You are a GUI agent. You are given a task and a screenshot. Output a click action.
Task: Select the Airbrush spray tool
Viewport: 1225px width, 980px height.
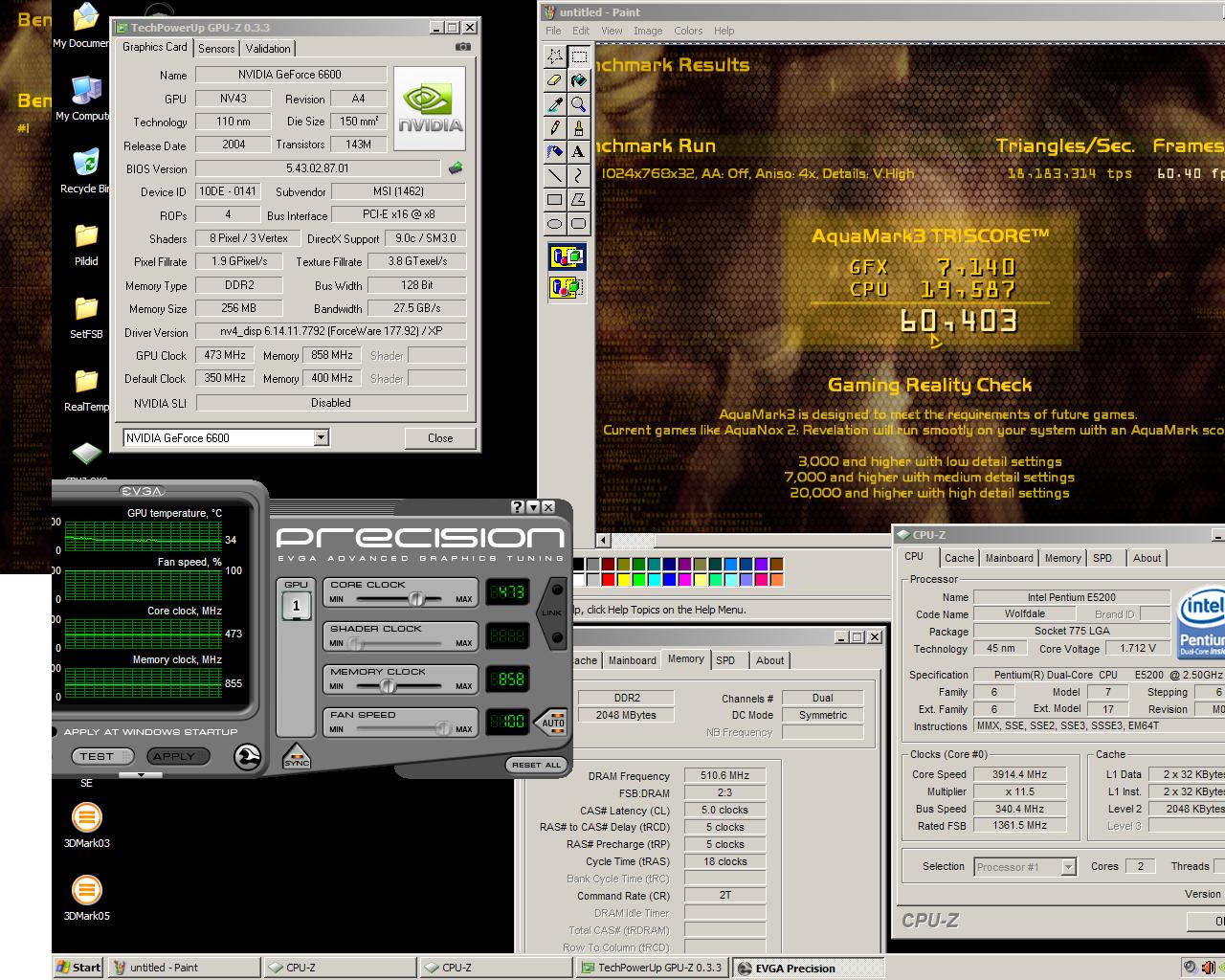[555, 152]
